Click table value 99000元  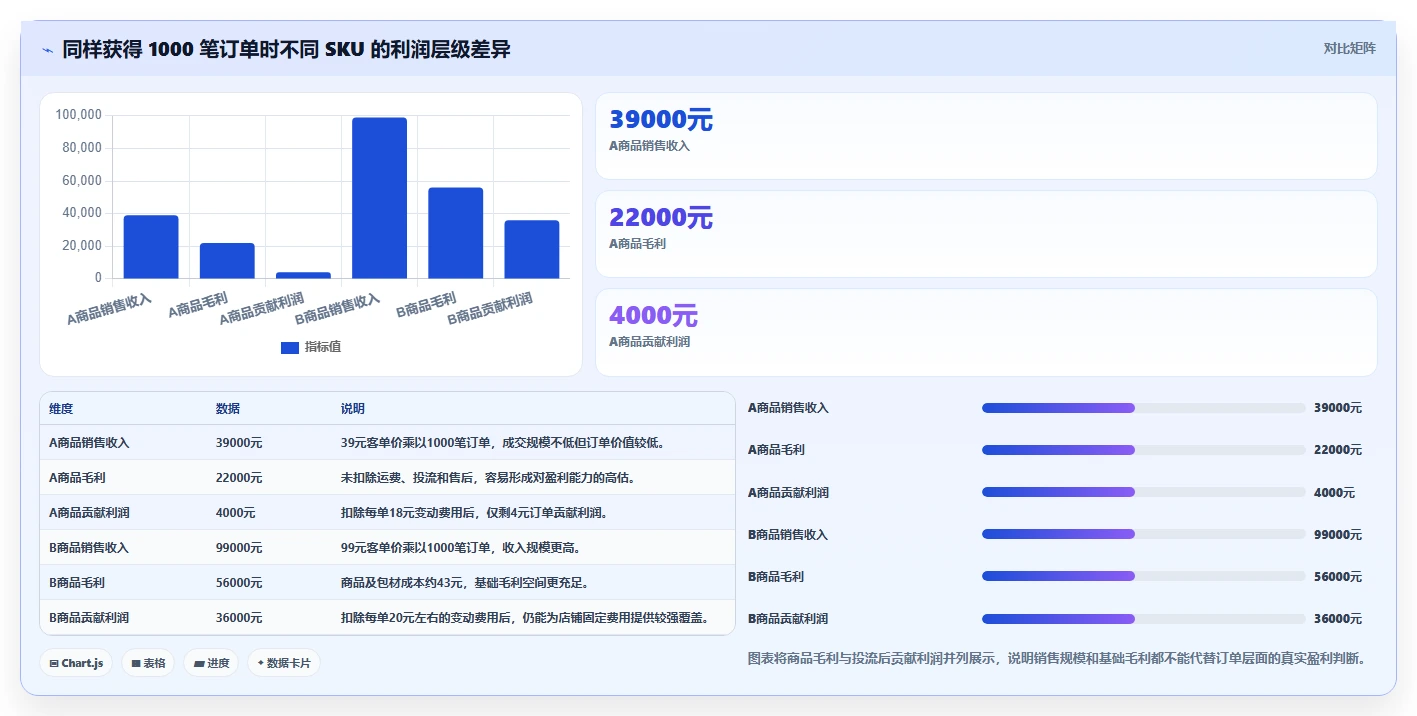(239, 547)
